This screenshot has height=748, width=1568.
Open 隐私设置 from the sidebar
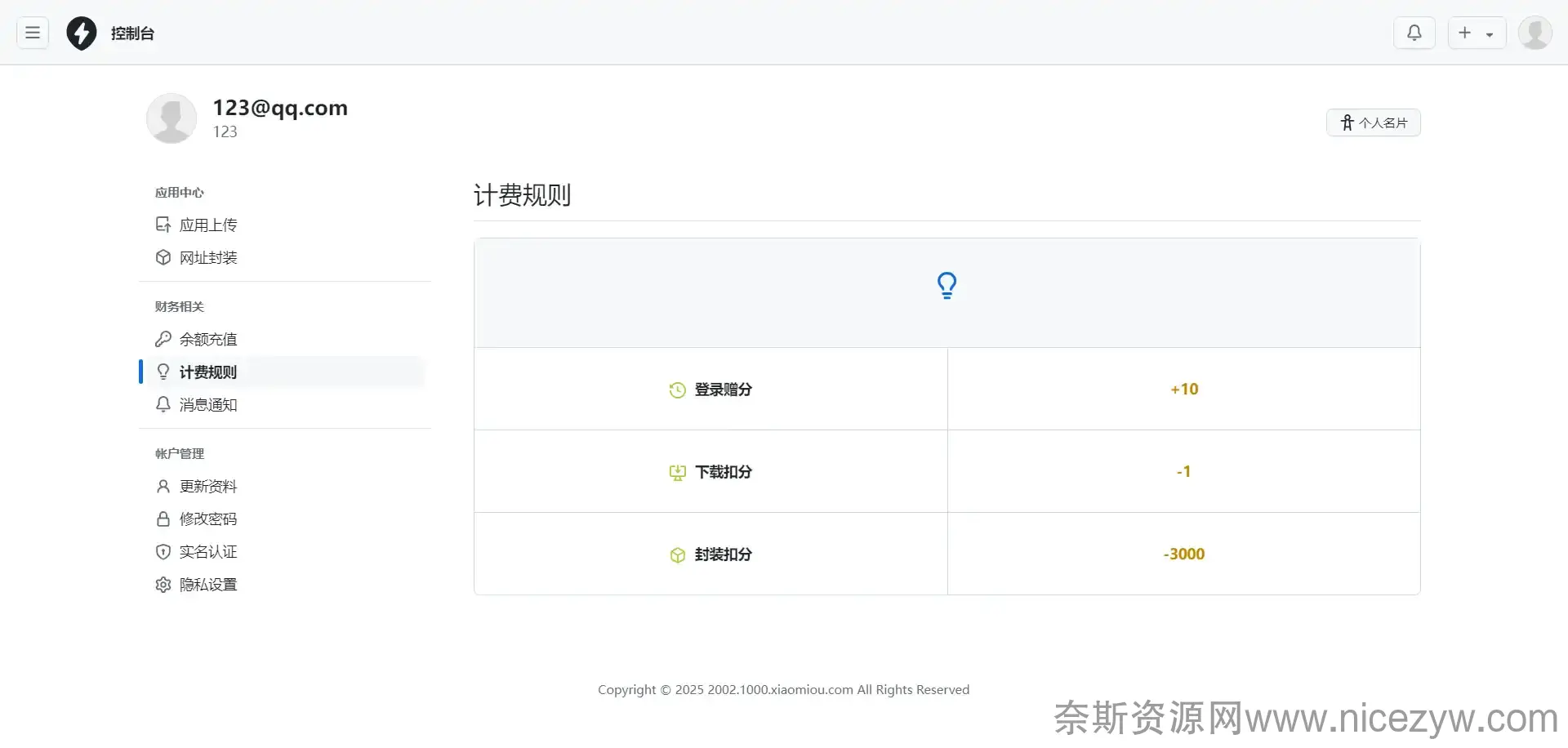pyautogui.click(x=207, y=584)
